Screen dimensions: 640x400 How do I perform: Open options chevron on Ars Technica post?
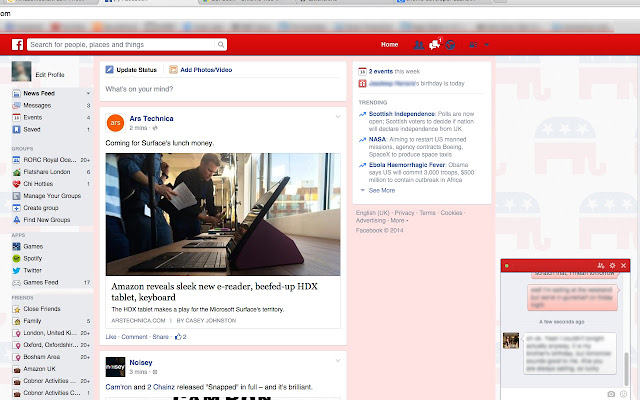point(338,117)
